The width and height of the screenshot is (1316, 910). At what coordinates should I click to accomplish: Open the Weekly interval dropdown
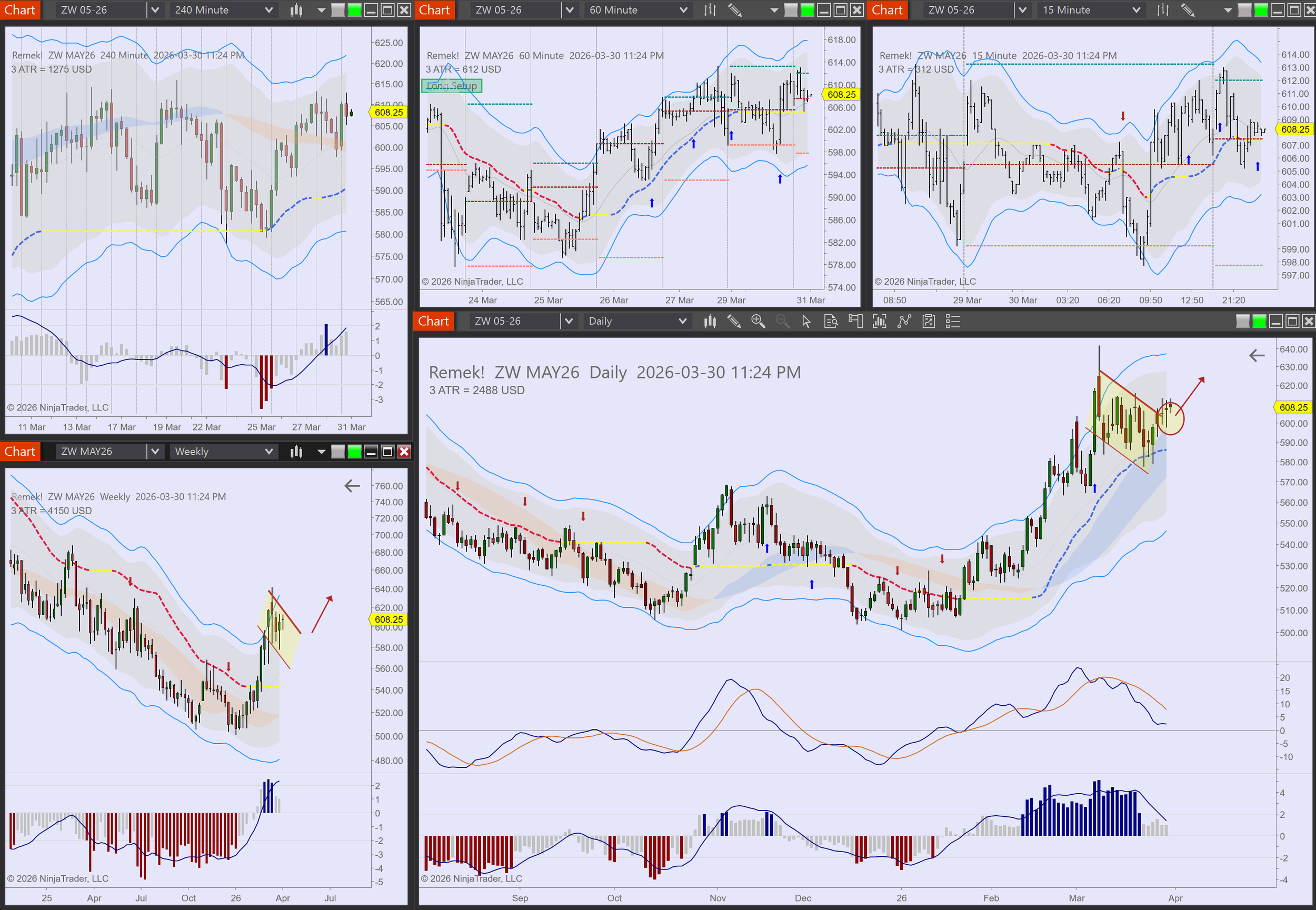coord(268,452)
